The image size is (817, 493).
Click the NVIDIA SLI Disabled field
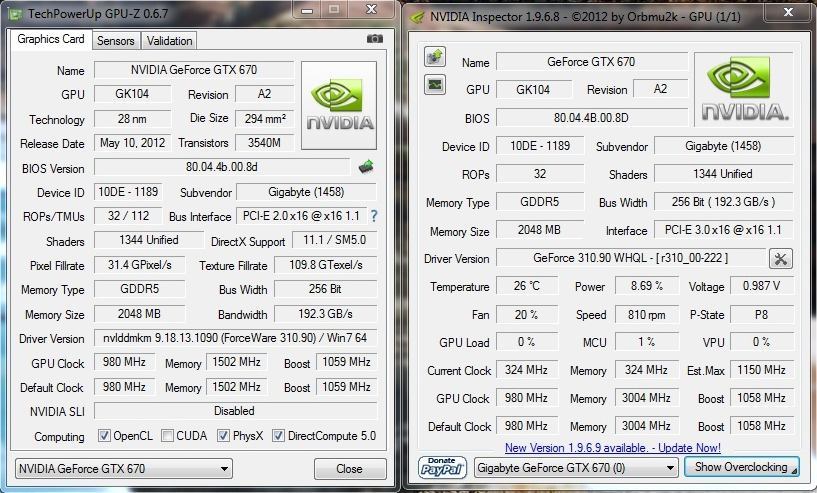(235, 411)
